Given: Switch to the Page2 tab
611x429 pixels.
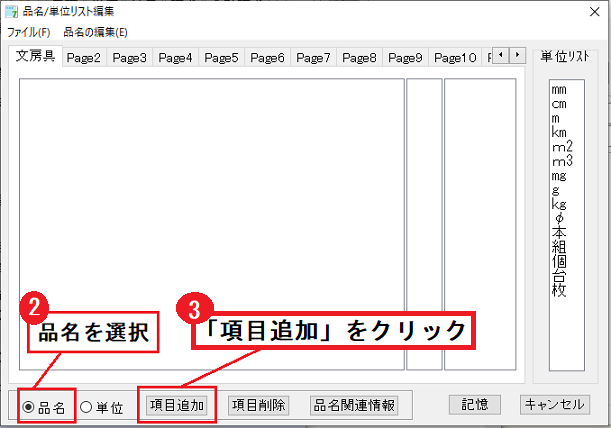Looking at the screenshot, I should [x=84, y=58].
